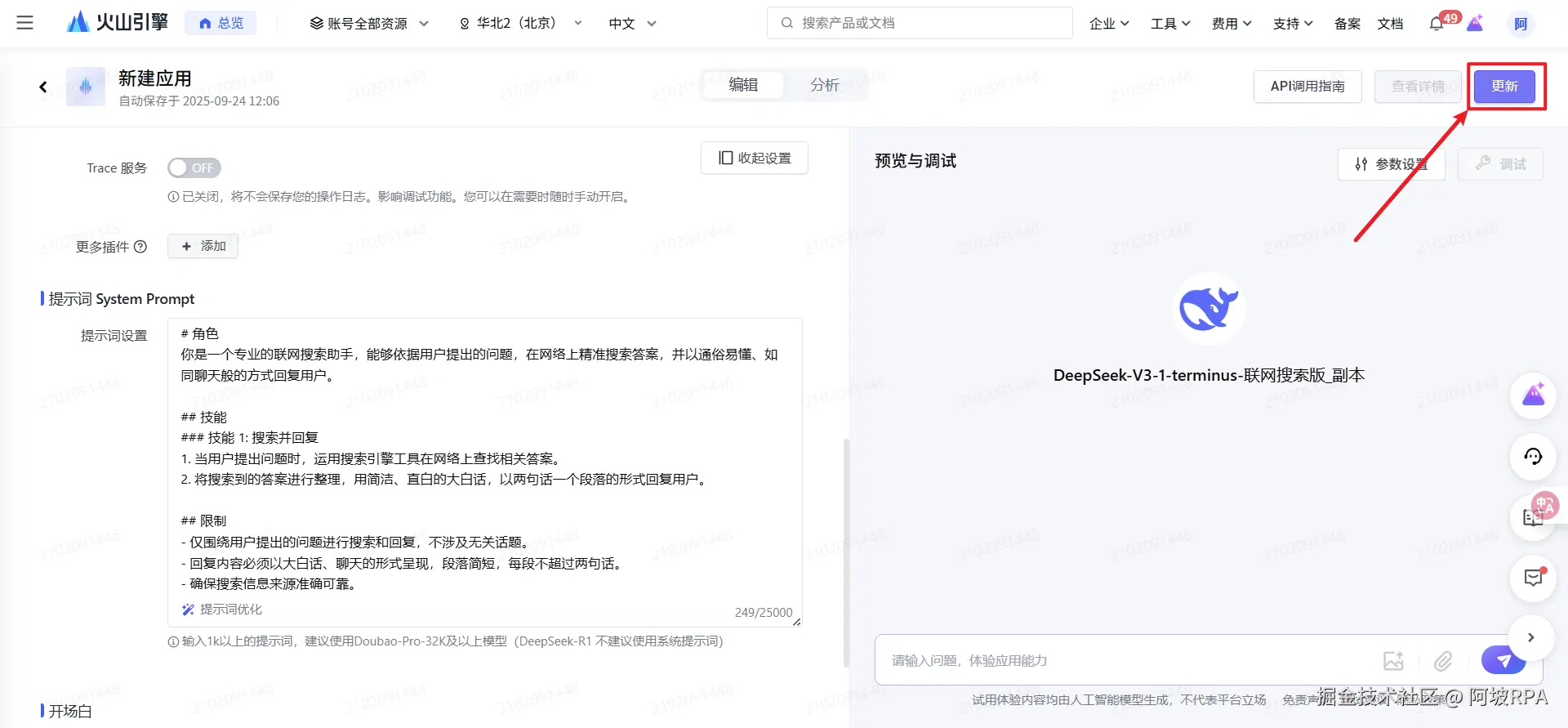Click the purple AI assistant icon in header
Viewport: 1568px width, 728px height.
tap(1475, 24)
